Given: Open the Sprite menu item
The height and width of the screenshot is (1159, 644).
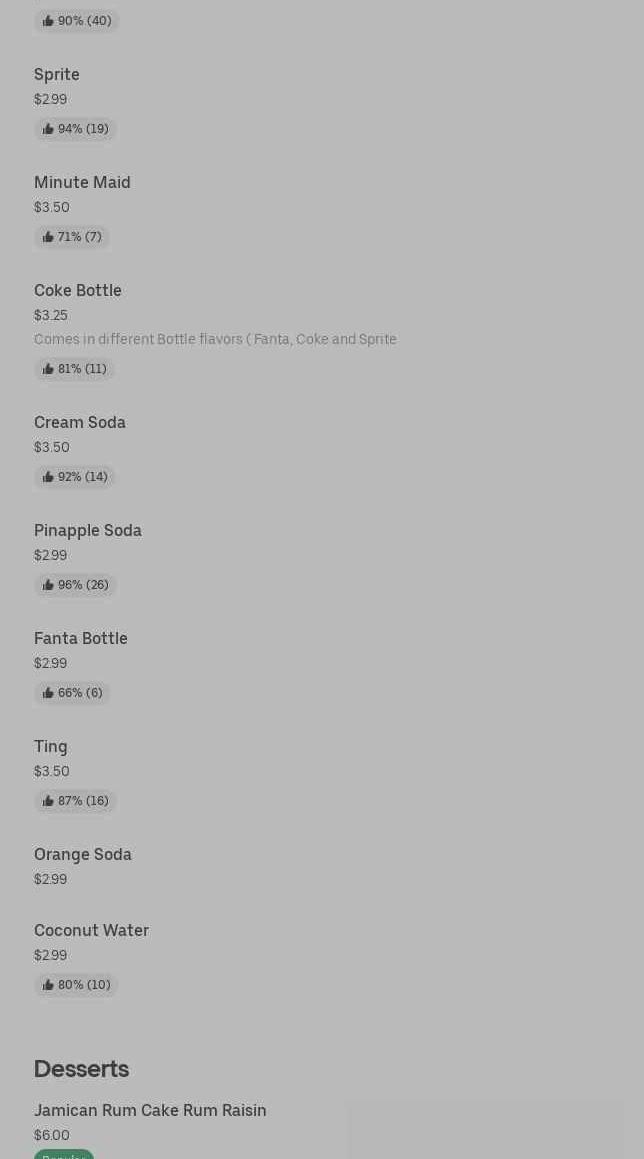Looking at the screenshot, I should pos(57,74).
